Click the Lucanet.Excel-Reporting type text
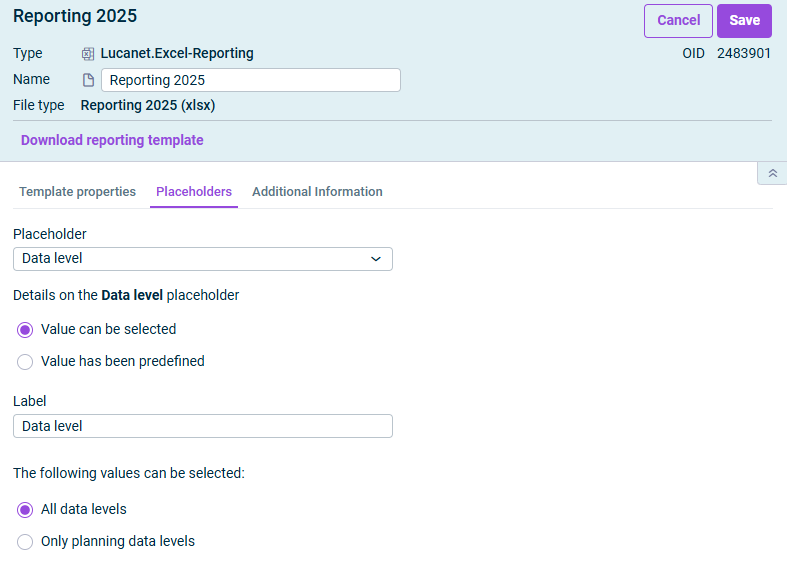 coord(177,54)
